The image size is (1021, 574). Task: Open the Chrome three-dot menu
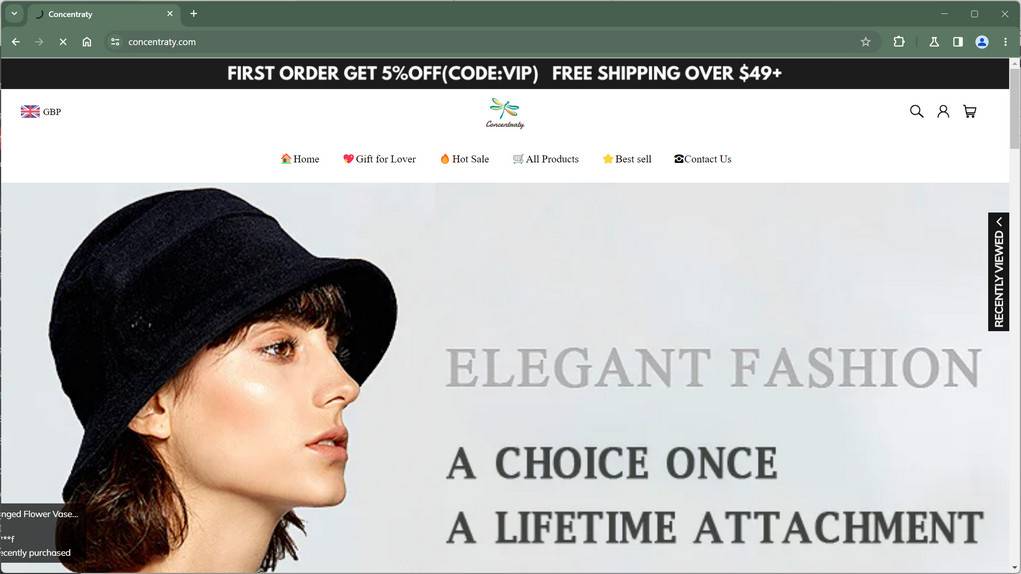(x=1005, y=42)
